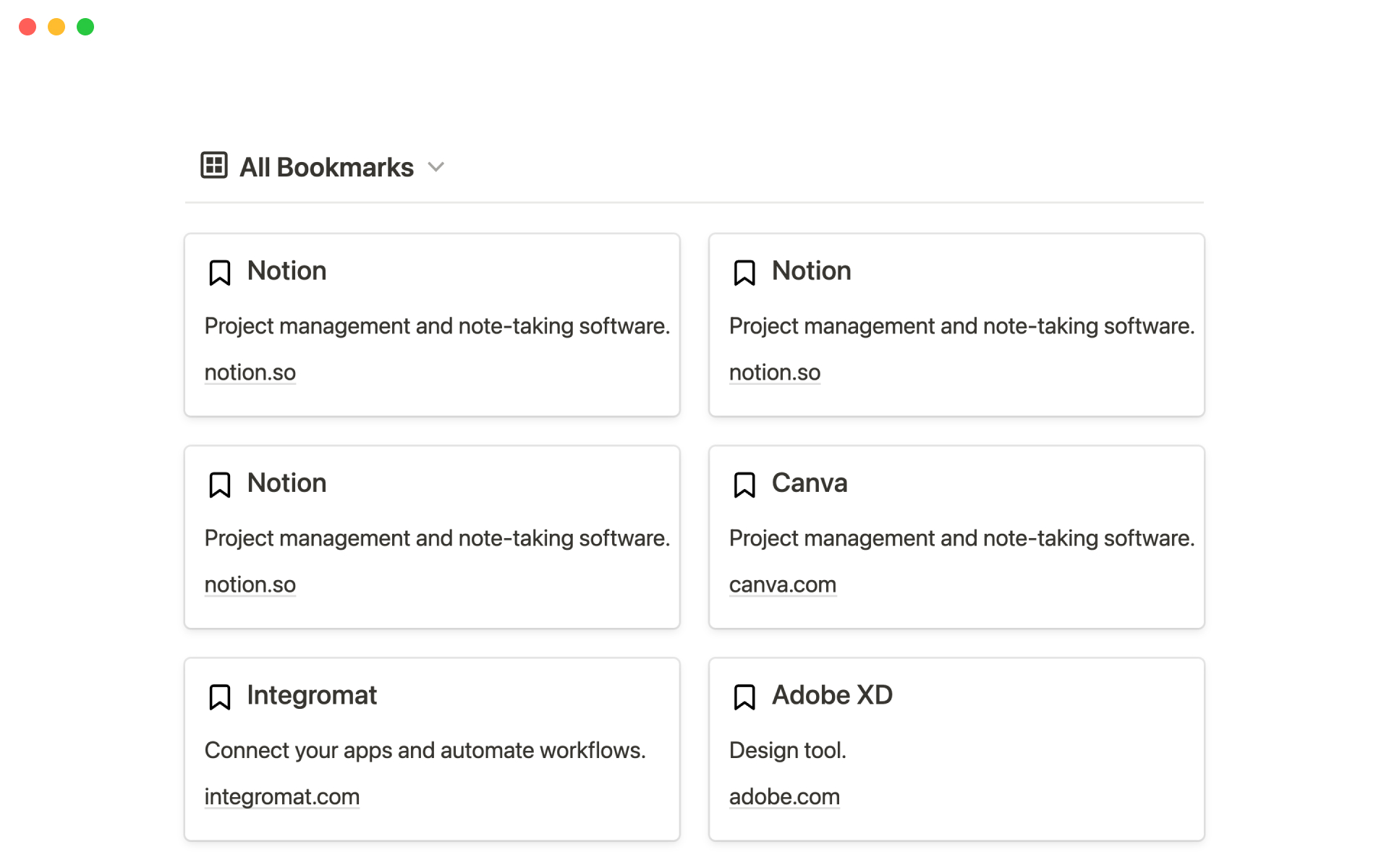Open the integromat.com link
The width and height of the screenshot is (1389, 868).
click(281, 796)
